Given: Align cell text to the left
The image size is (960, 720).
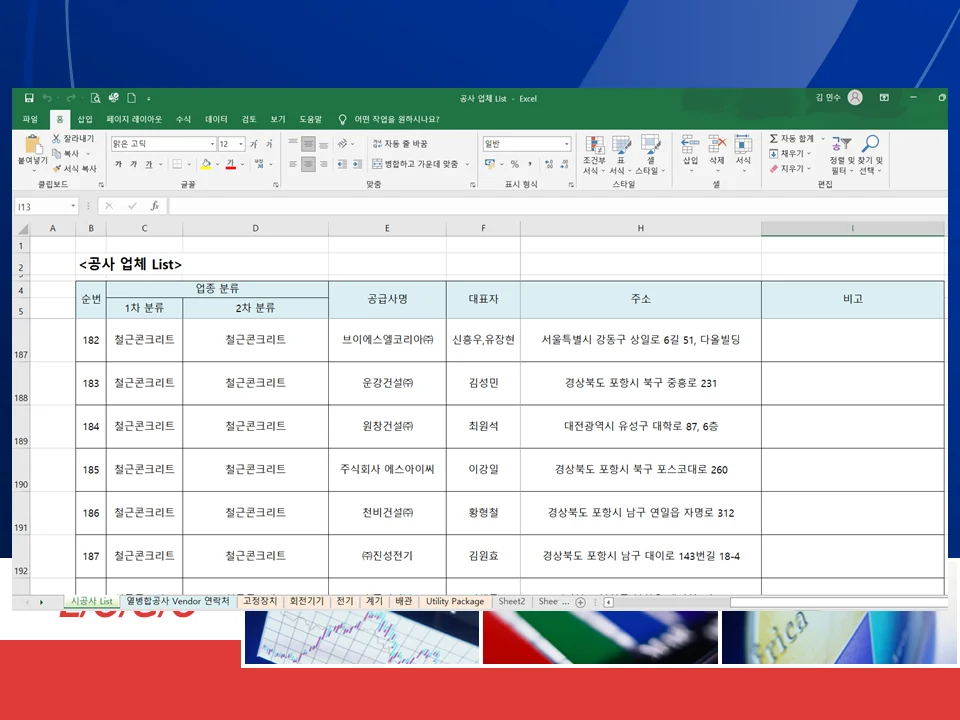Looking at the screenshot, I should coord(293,164).
